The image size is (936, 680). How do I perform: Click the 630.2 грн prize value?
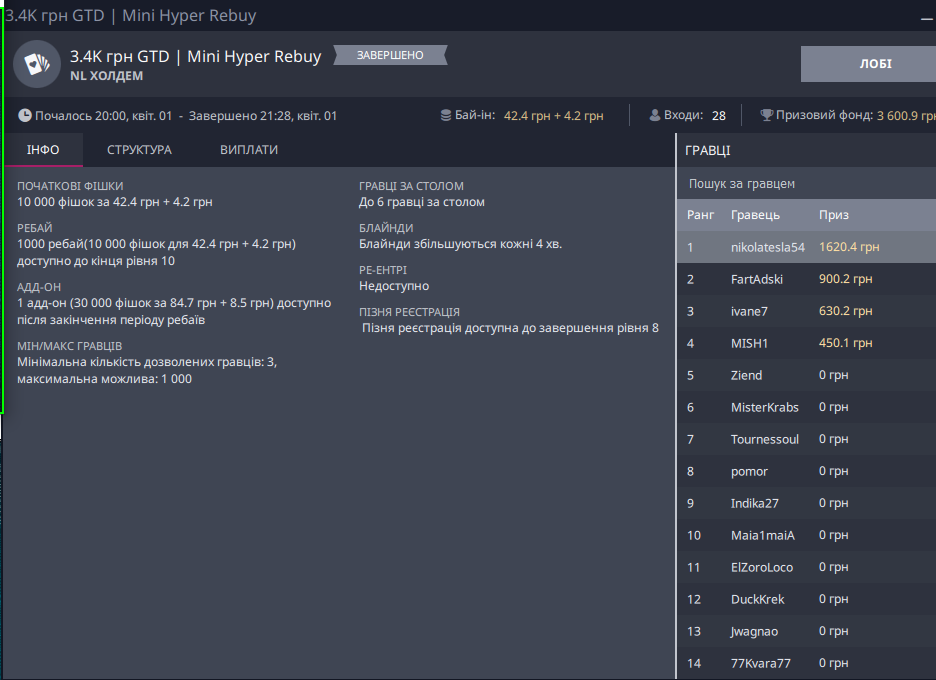(845, 311)
